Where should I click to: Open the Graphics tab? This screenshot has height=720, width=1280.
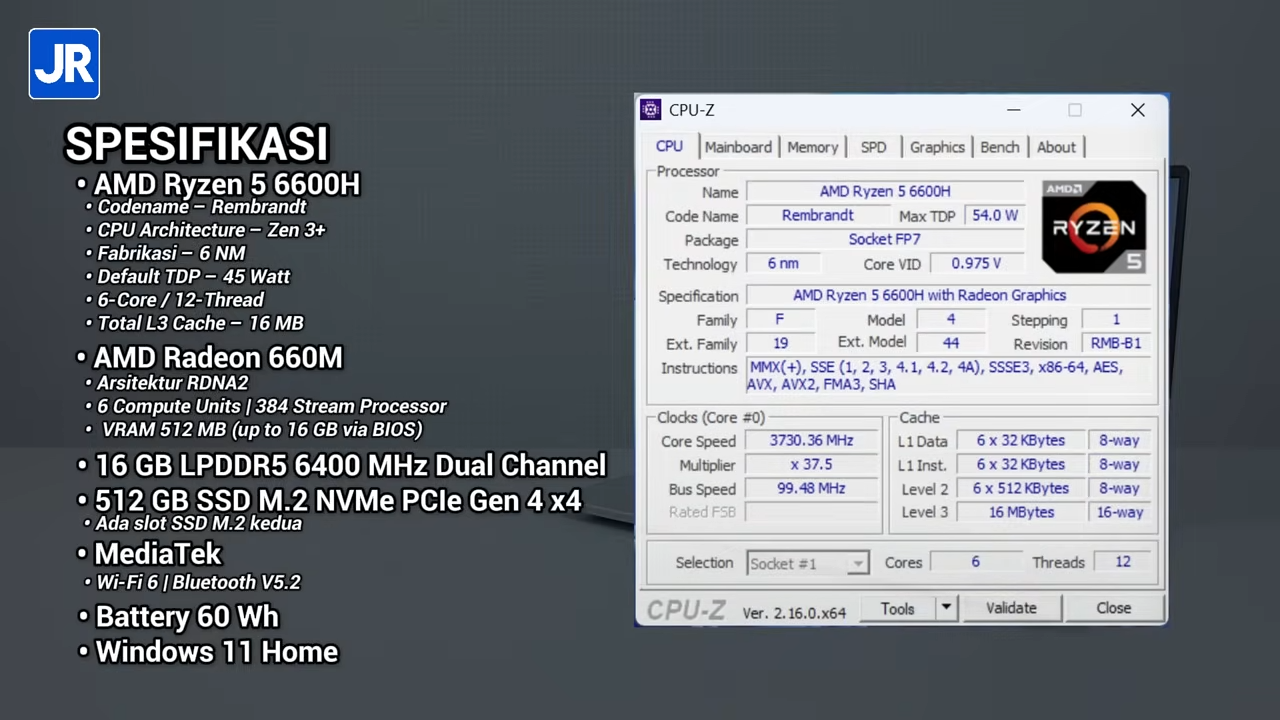(x=937, y=147)
